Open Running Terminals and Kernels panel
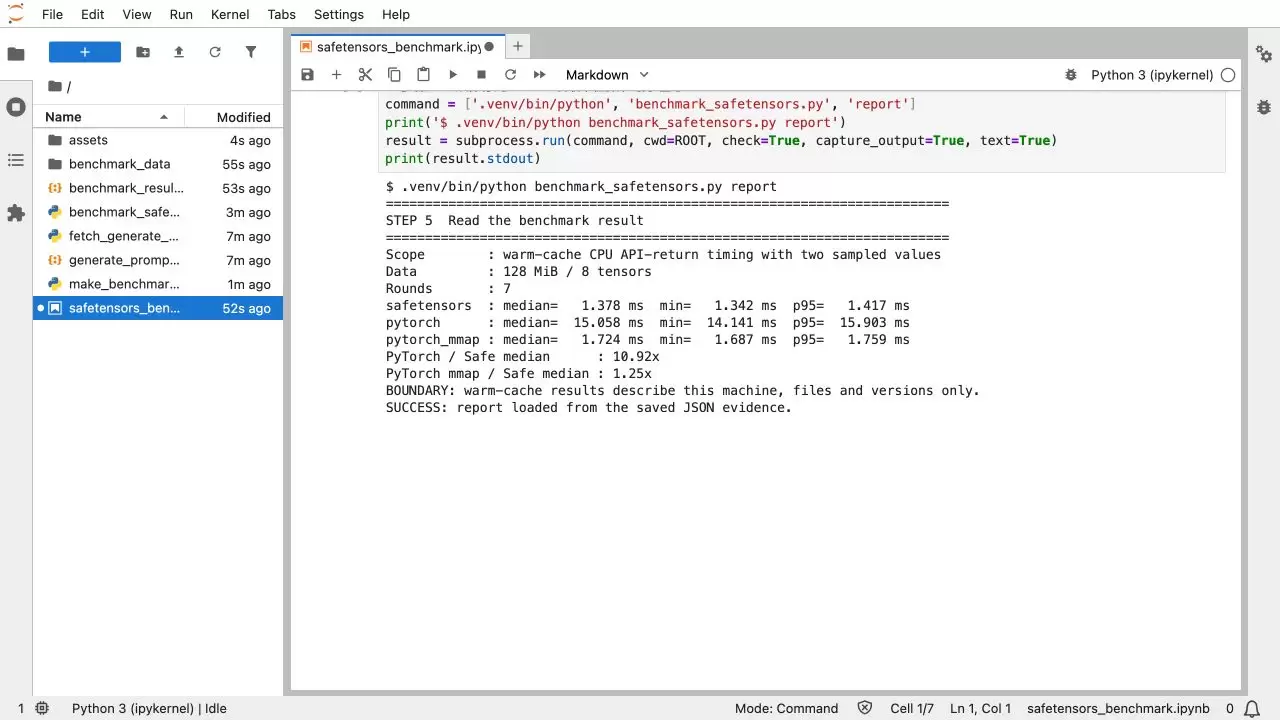 (16, 107)
